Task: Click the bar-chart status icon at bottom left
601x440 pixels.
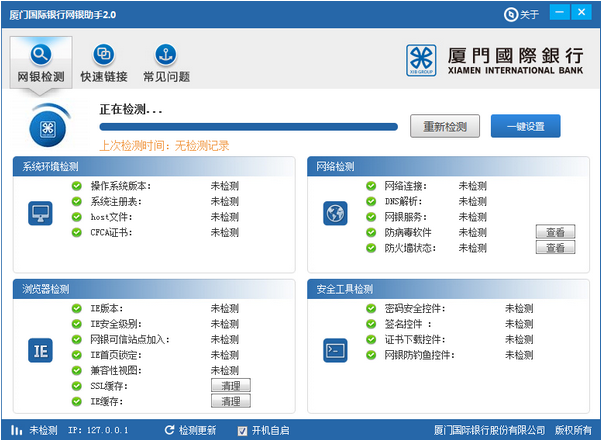Action: coord(16,430)
